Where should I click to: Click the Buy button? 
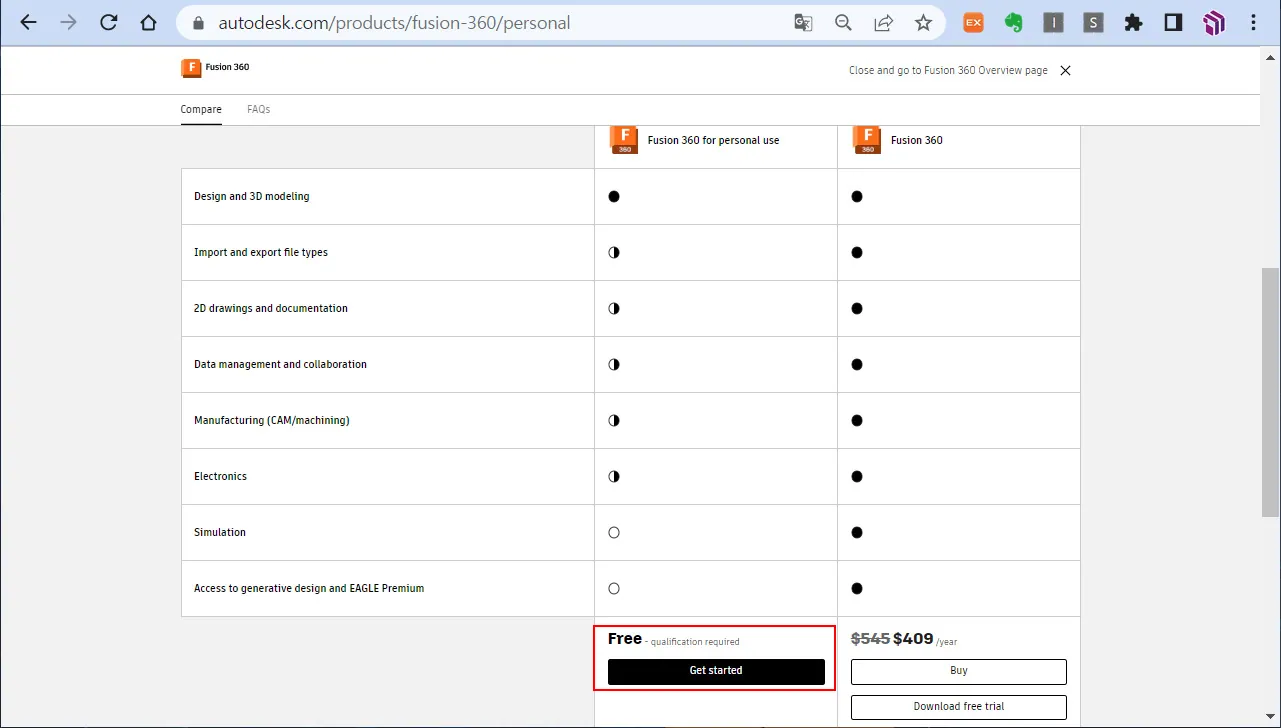(x=959, y=671)
